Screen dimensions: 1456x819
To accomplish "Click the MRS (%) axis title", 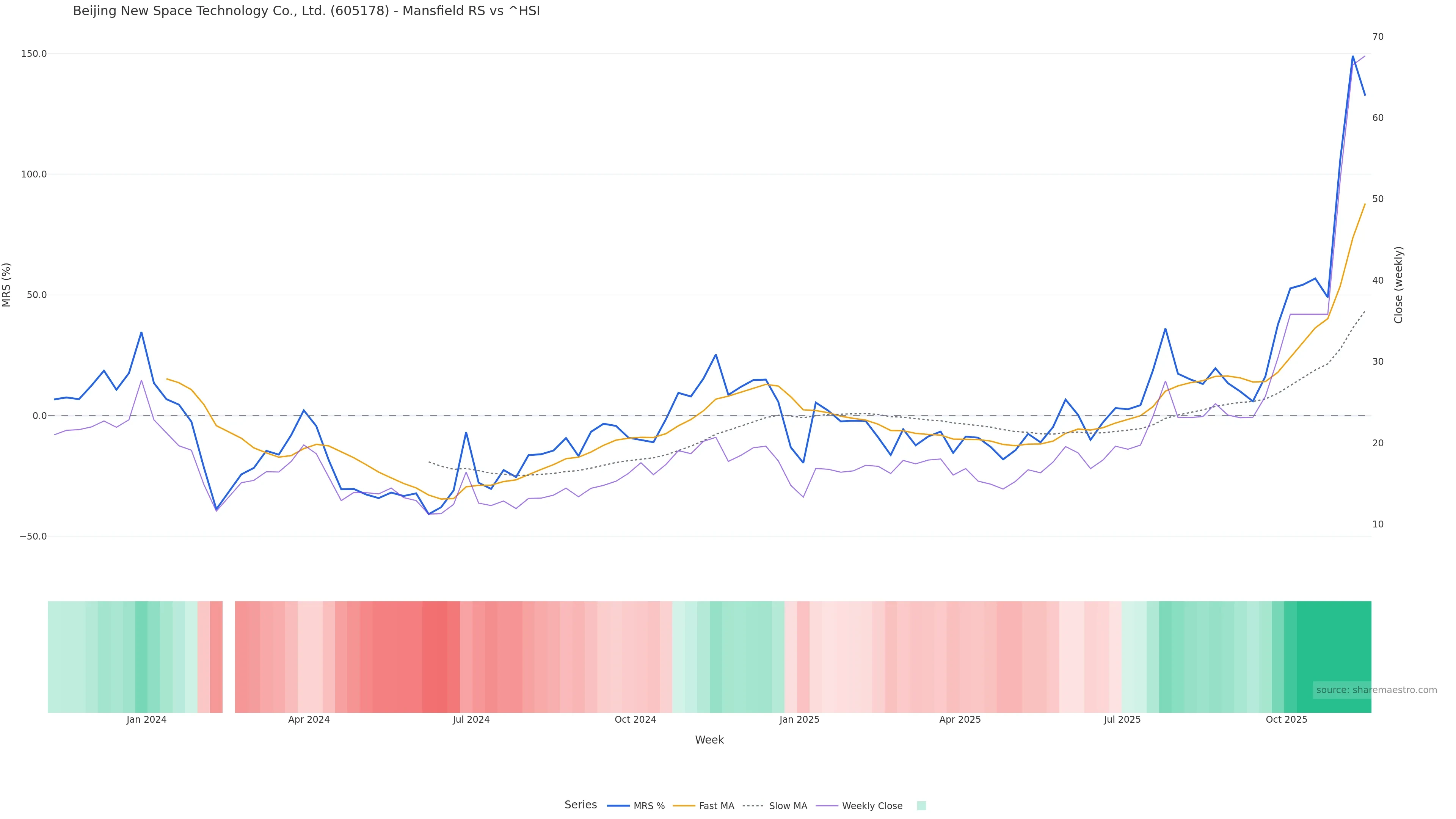I will click(x=7, y=284).
